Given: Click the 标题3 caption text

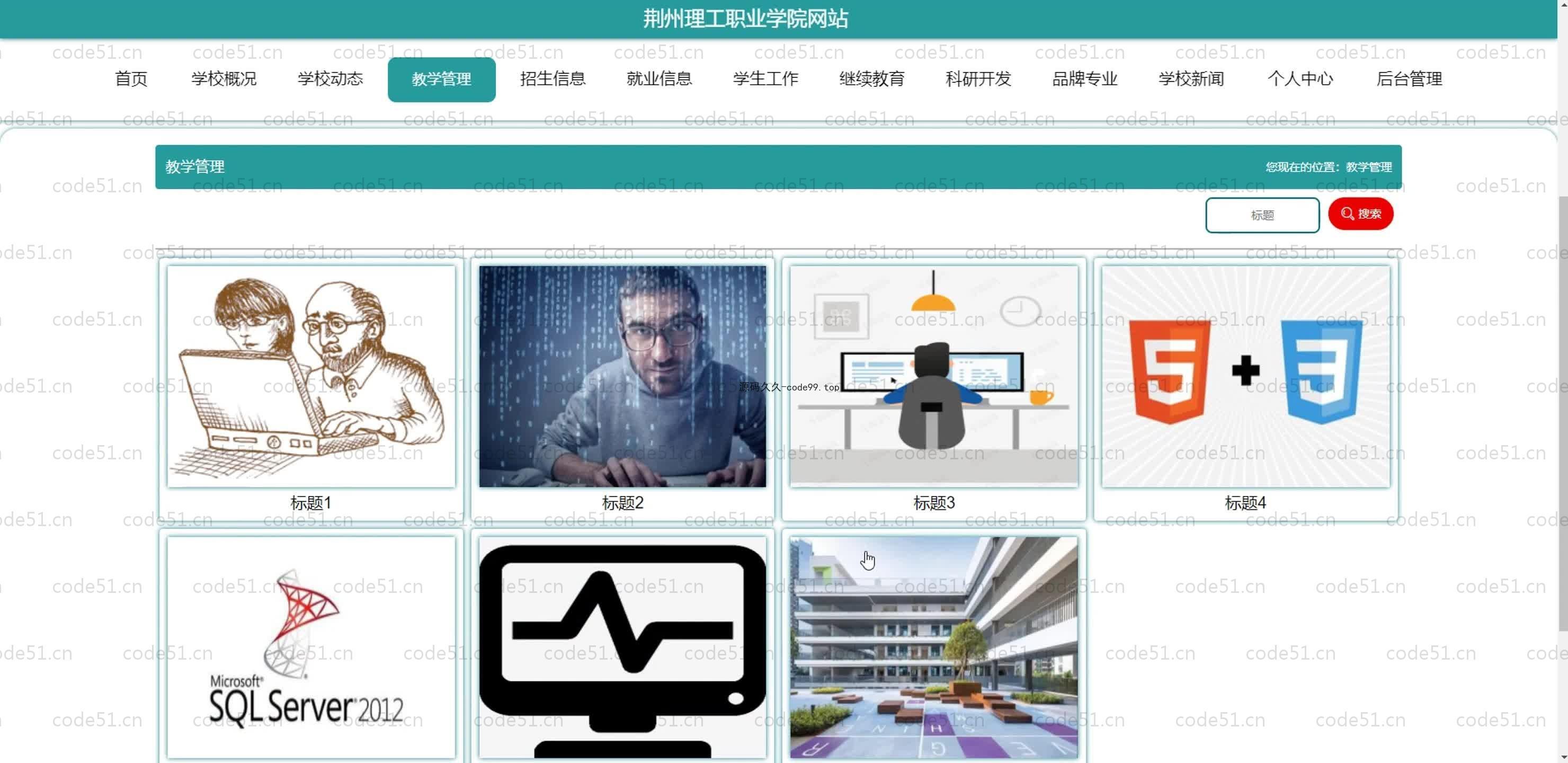Looking at the screenshot, I should (934, 503).
